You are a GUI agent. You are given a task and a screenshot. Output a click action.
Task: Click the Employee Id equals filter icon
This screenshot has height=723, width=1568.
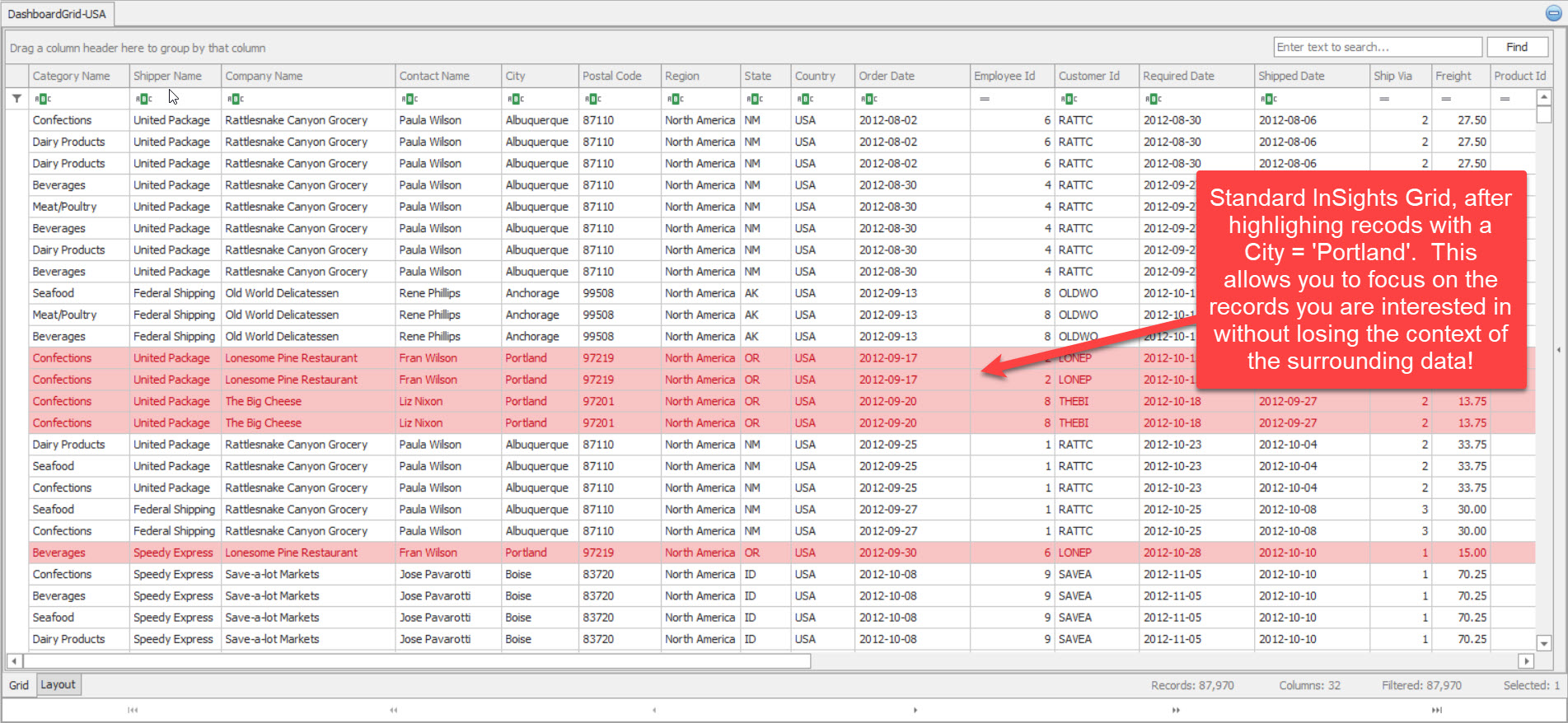pos(984,99)
